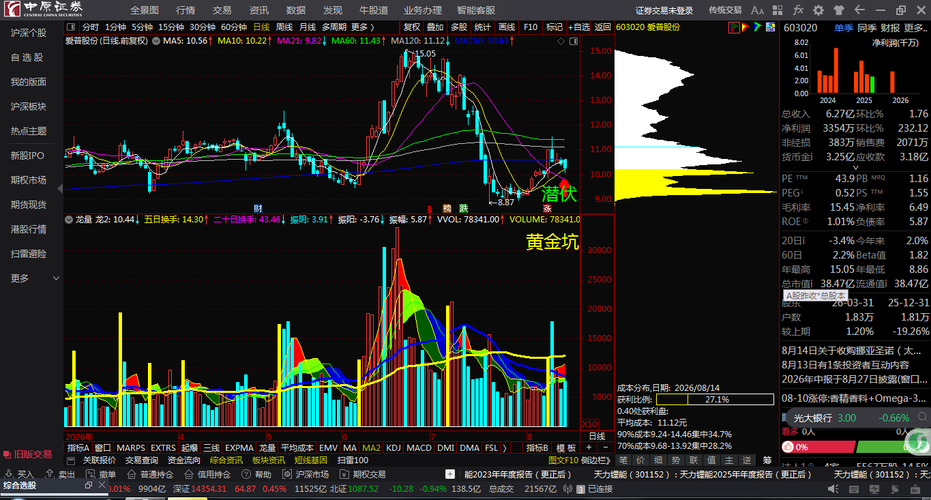Click the 获利比例 27.1% progress bar

(715, 400)
